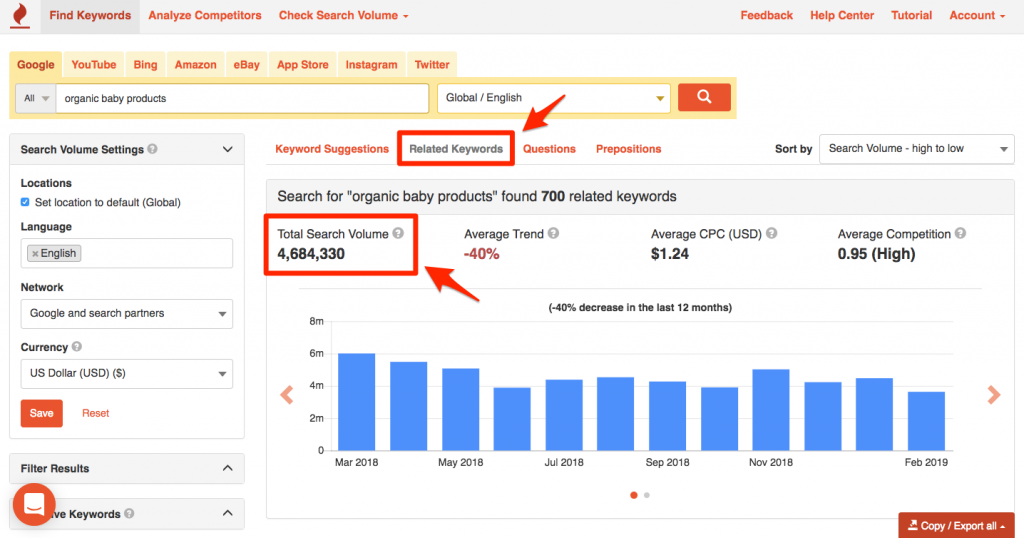Image resolution: width=1024 pixels, height=538 pixels.
Task: Go to previous chart with left arrow
Action: [x=287, y=394]
